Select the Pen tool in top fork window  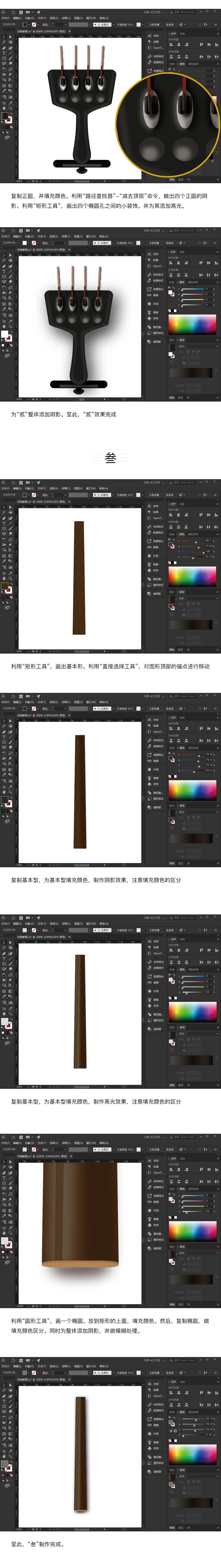click(4, 47)
